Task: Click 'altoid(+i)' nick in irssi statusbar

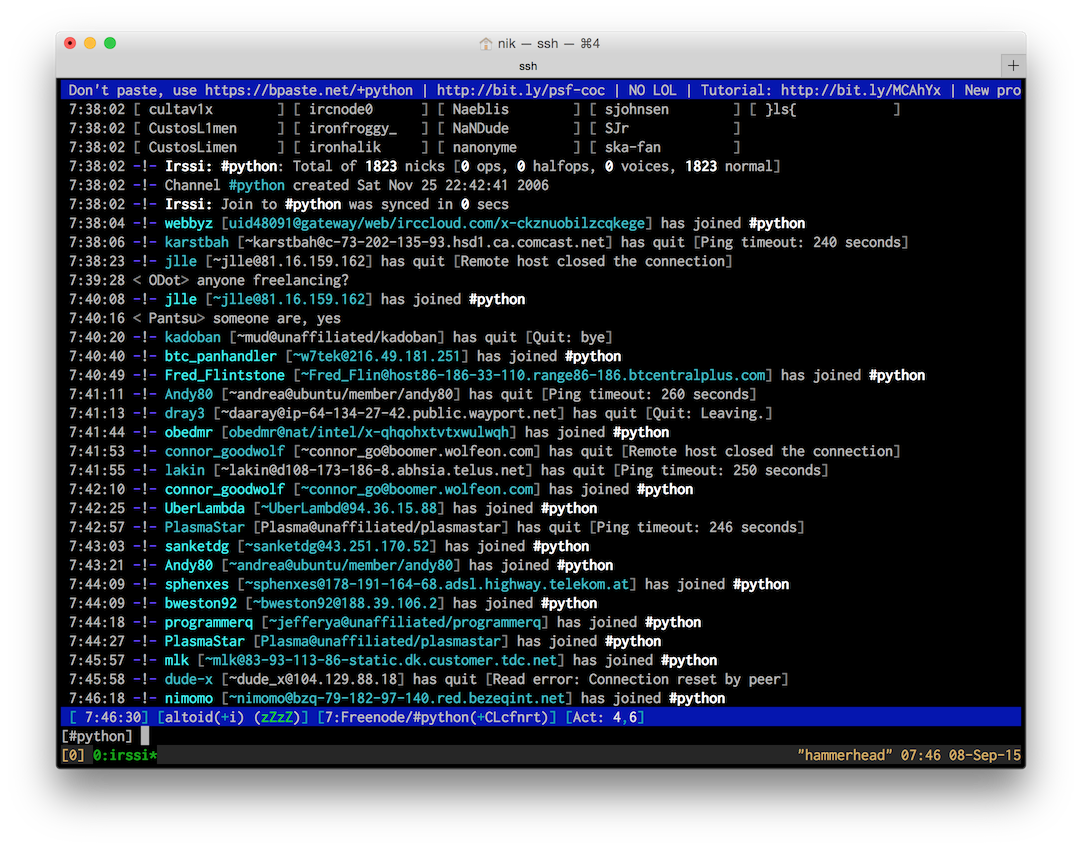Action: pos(204,717)
